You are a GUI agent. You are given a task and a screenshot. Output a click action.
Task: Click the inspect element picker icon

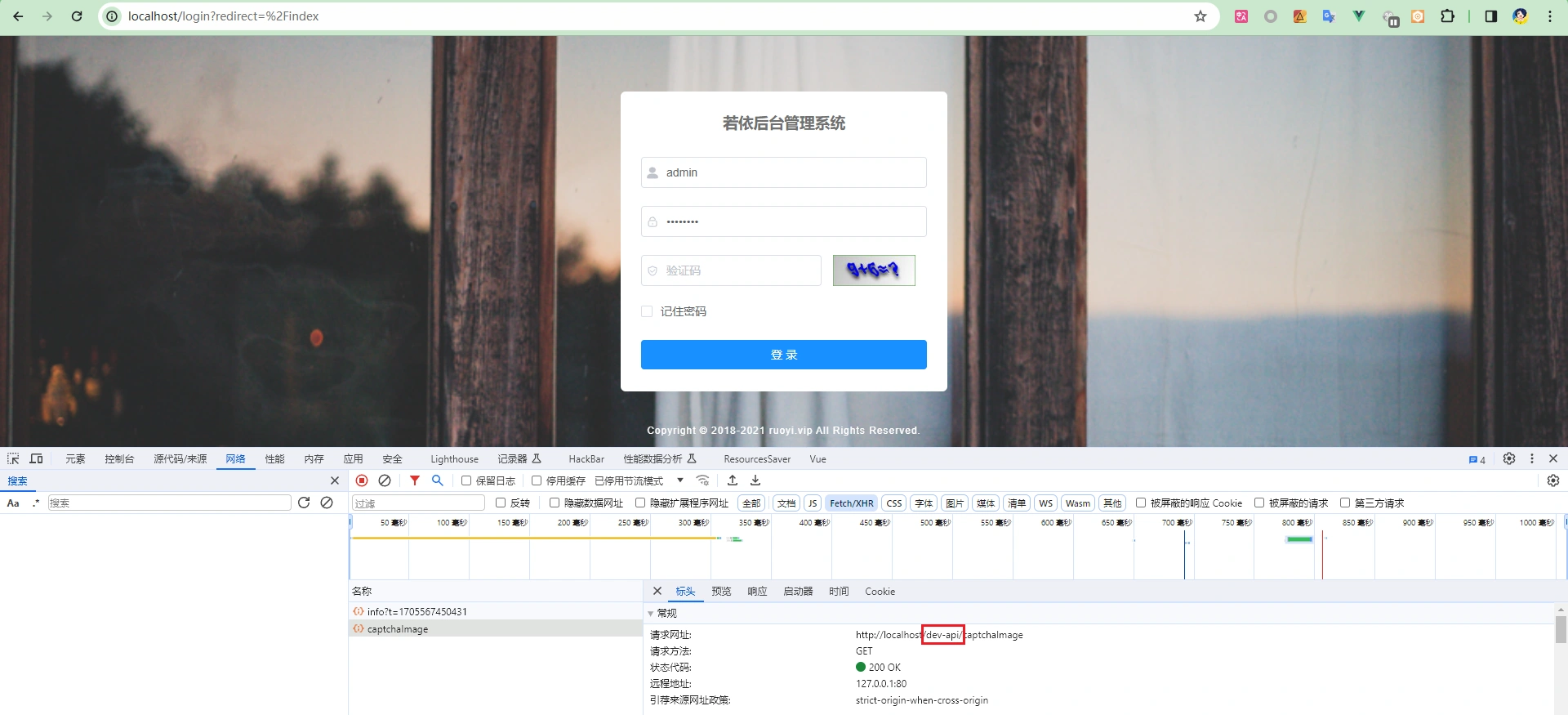[13, 459]
